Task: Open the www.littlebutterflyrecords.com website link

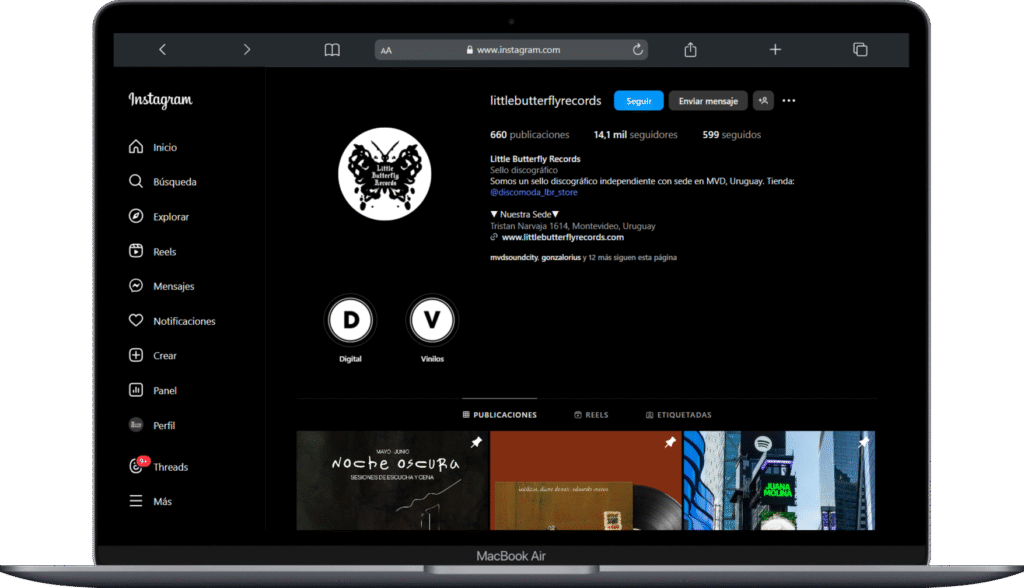Action: 563,237
